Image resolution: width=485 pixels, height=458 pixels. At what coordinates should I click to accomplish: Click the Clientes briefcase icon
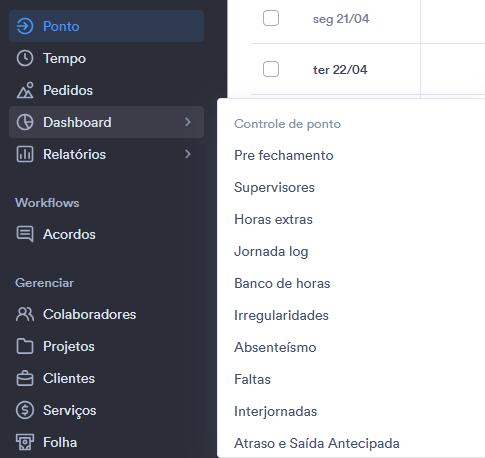pos(25,378)
